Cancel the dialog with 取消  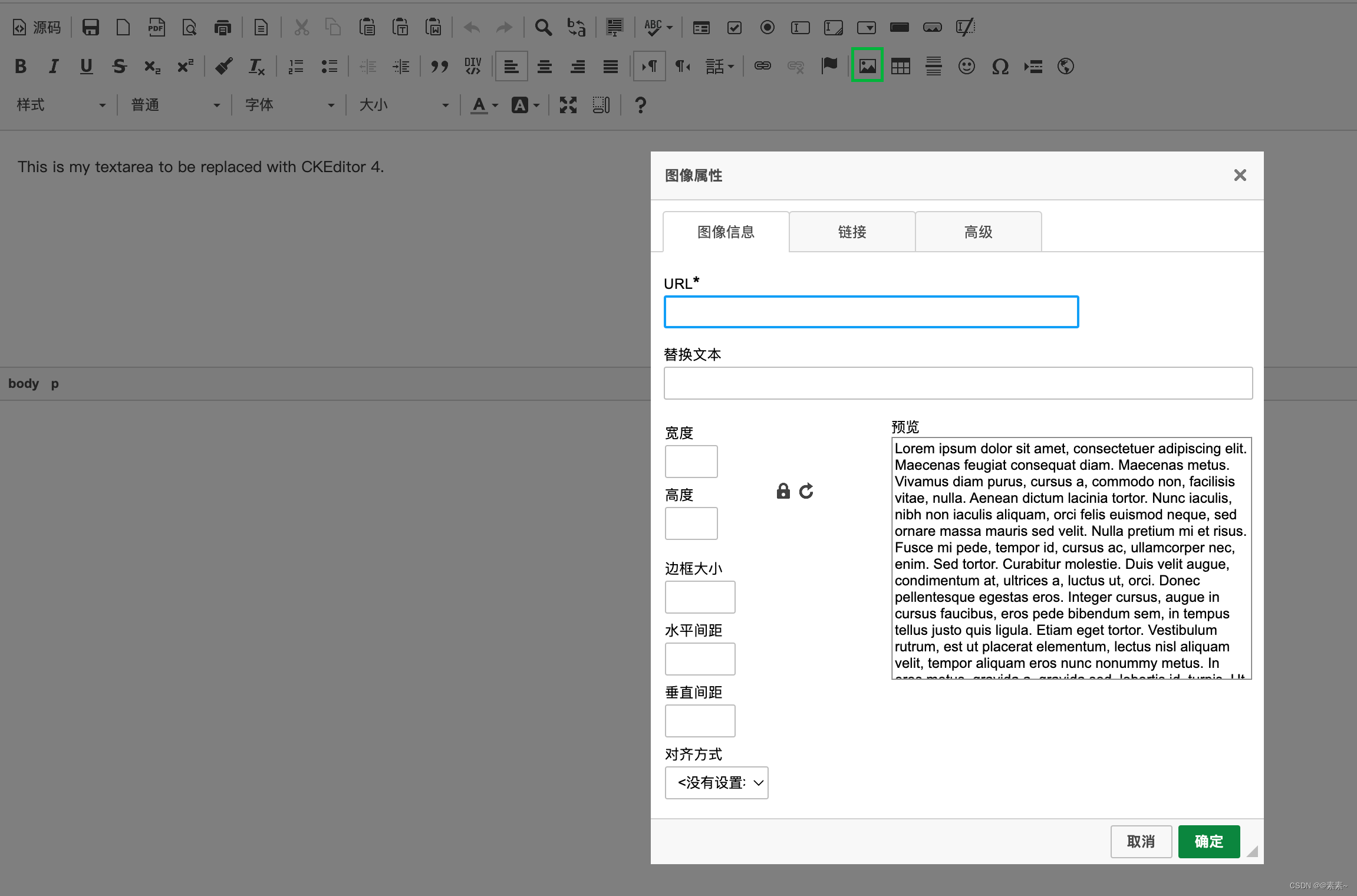[x=1141, y=842]
